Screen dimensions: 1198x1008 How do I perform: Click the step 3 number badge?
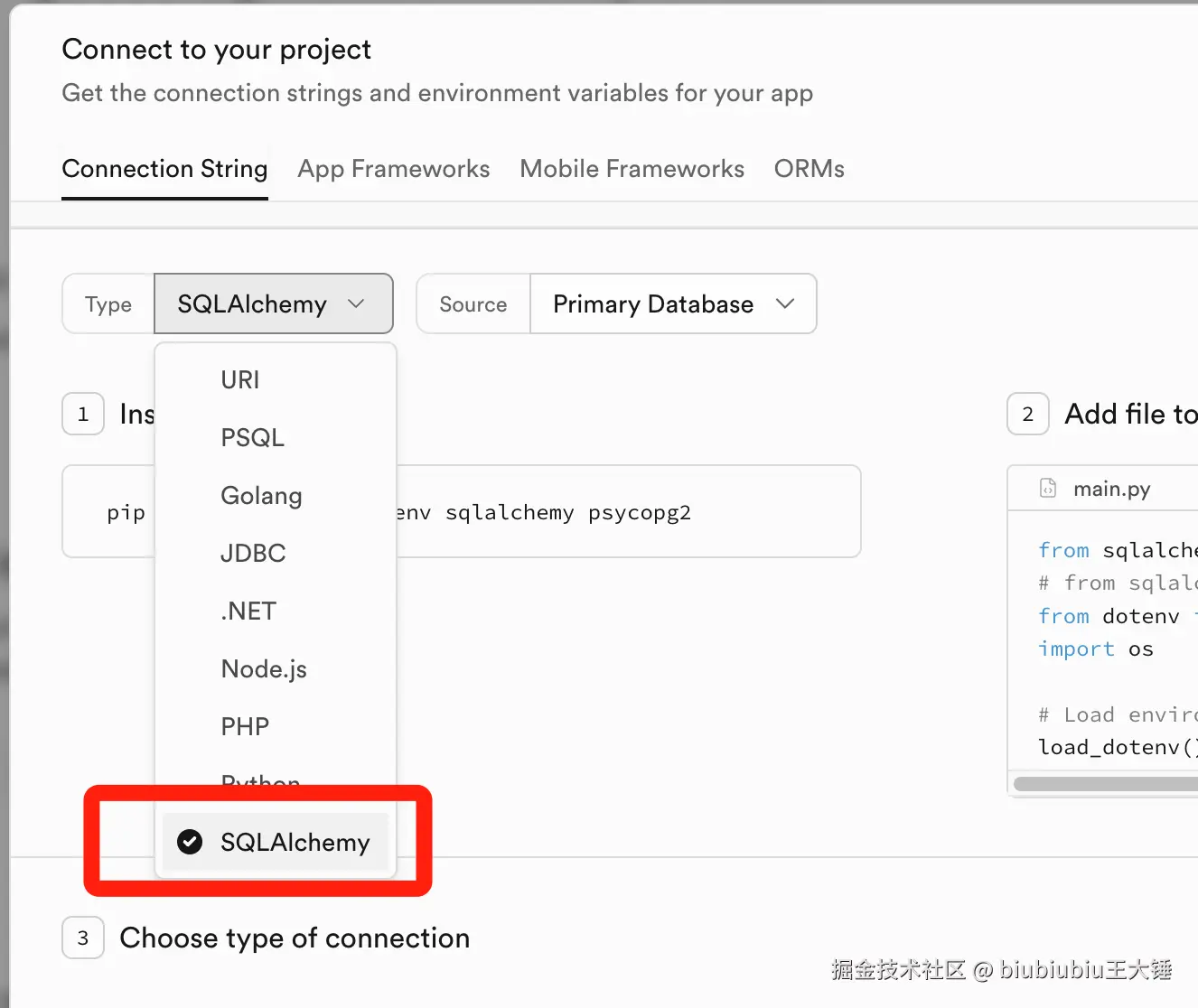(83, 938)
